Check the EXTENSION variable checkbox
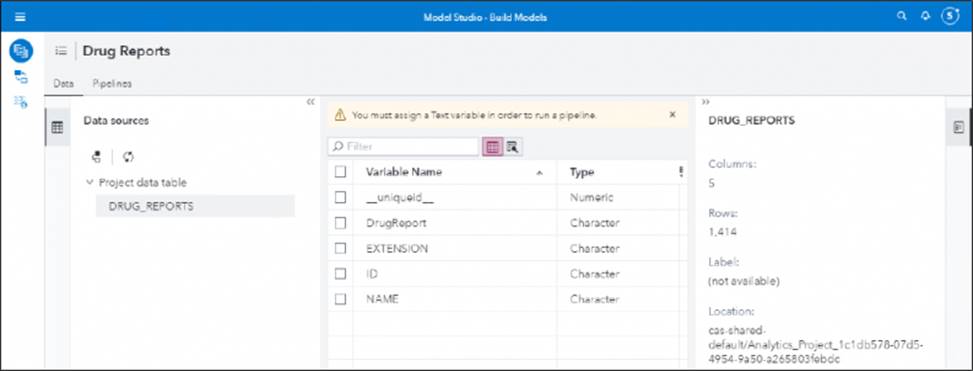 pos(340,248)
